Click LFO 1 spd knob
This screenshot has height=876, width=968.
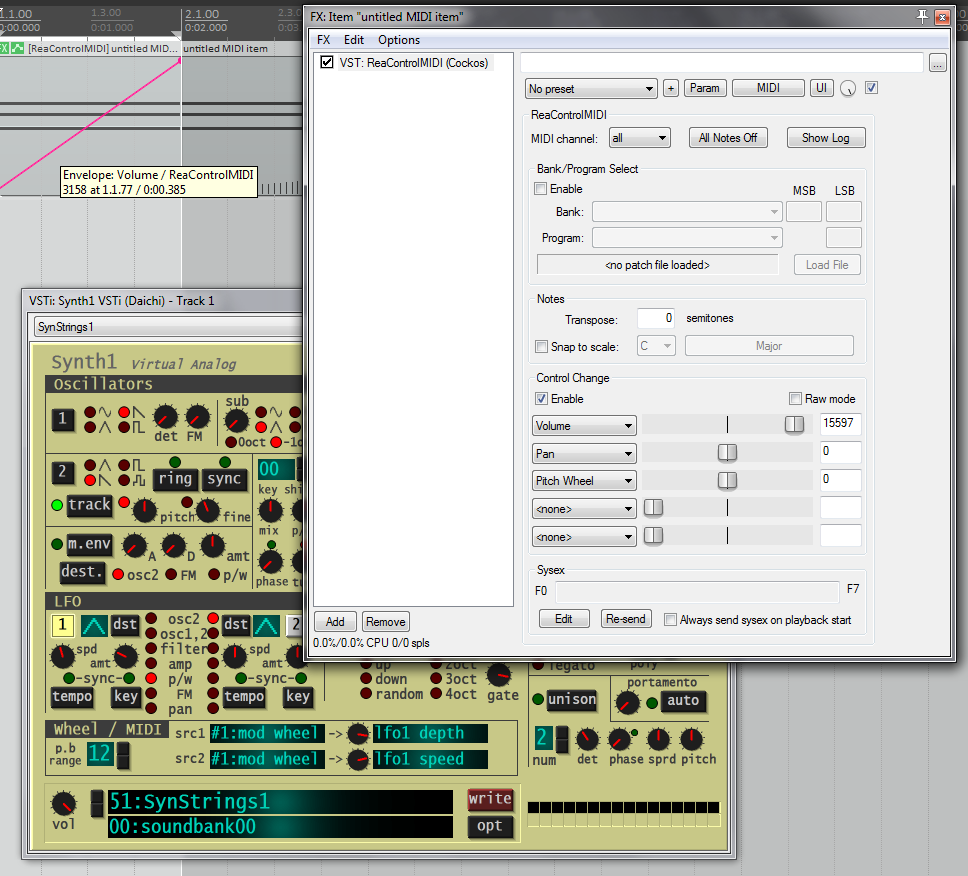[x=62, y=656]
